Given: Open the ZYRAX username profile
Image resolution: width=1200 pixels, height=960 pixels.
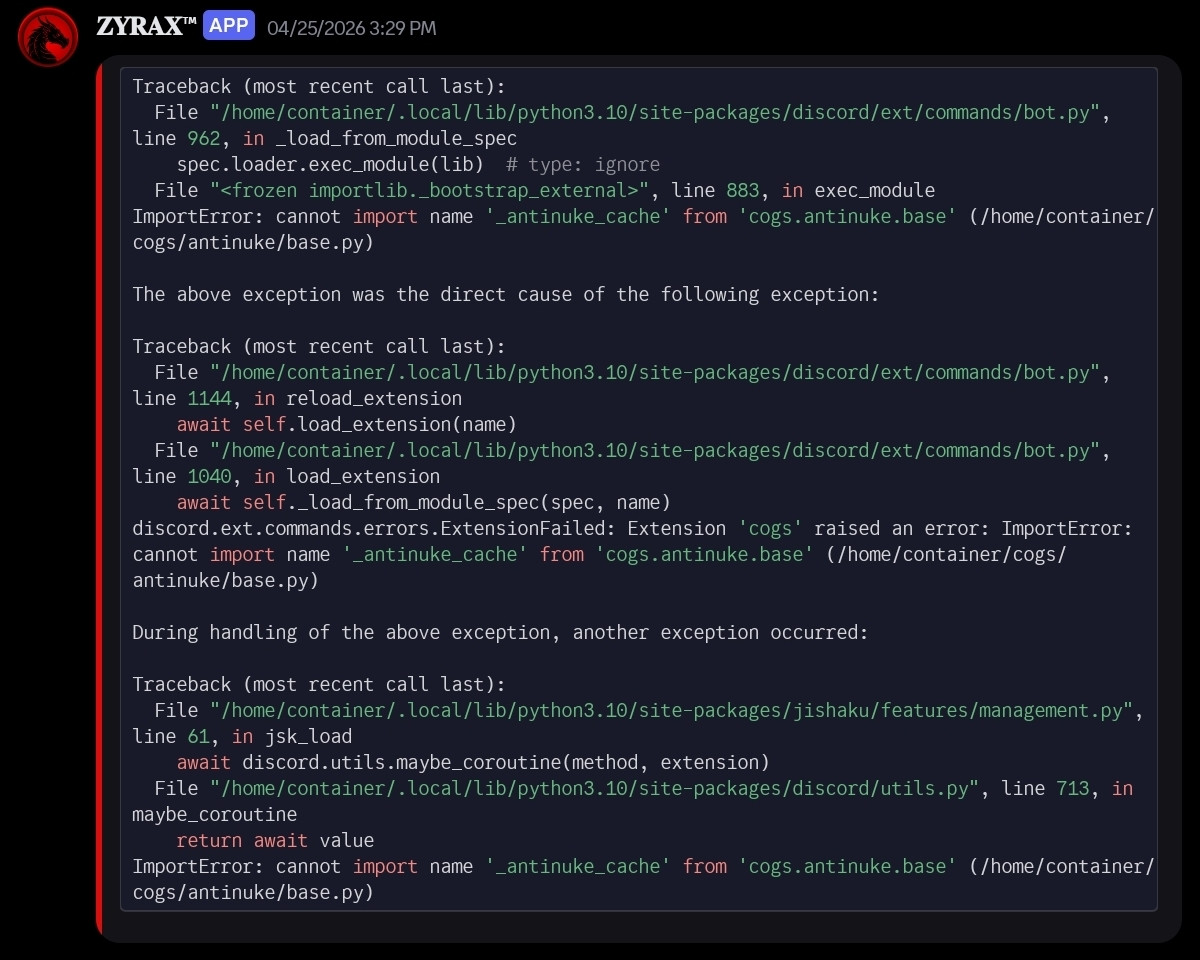Looking at the screenshot, I should 146,26.
